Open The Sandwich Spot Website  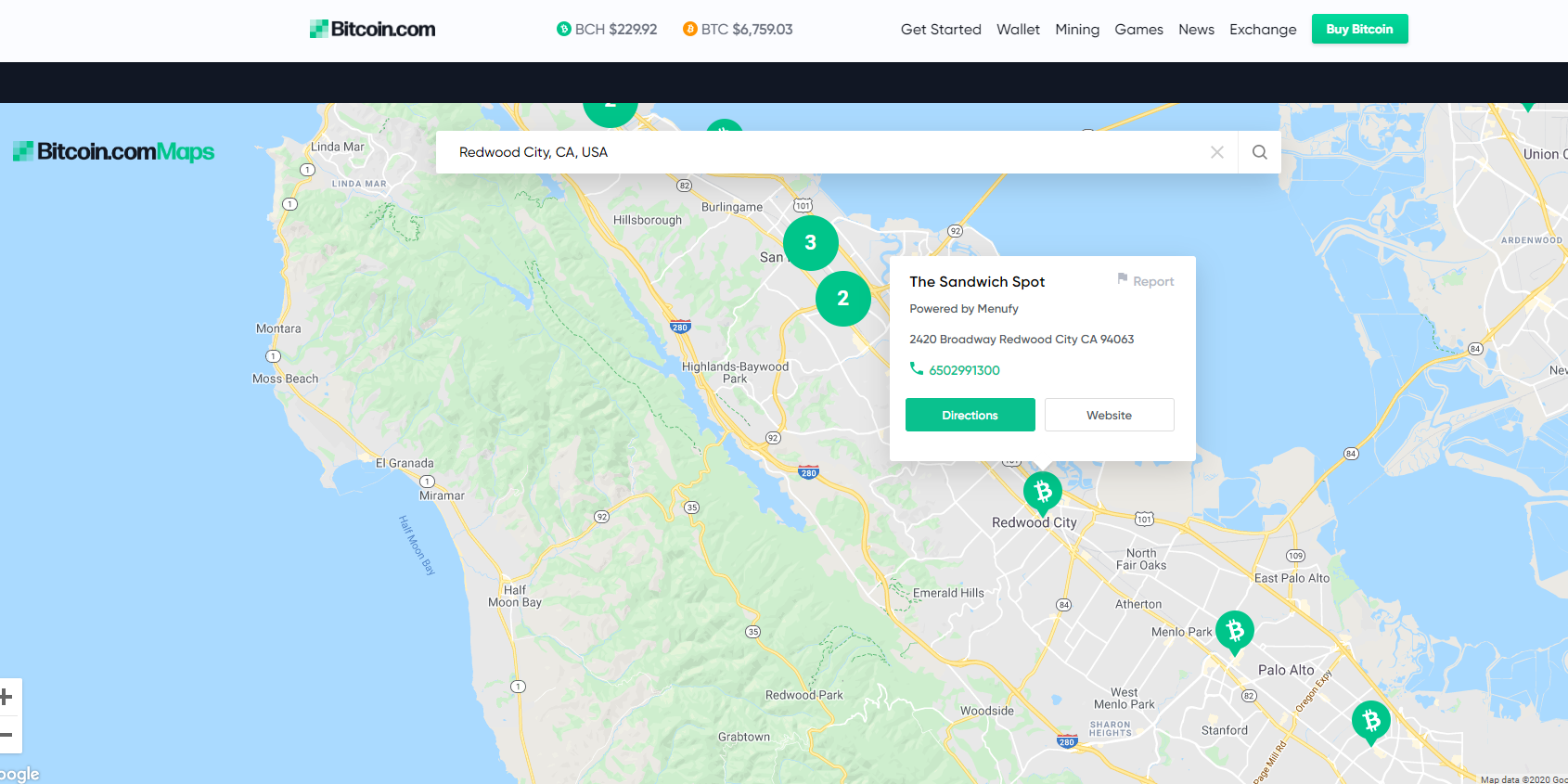pyautogui.click(x=1110, y=415)
